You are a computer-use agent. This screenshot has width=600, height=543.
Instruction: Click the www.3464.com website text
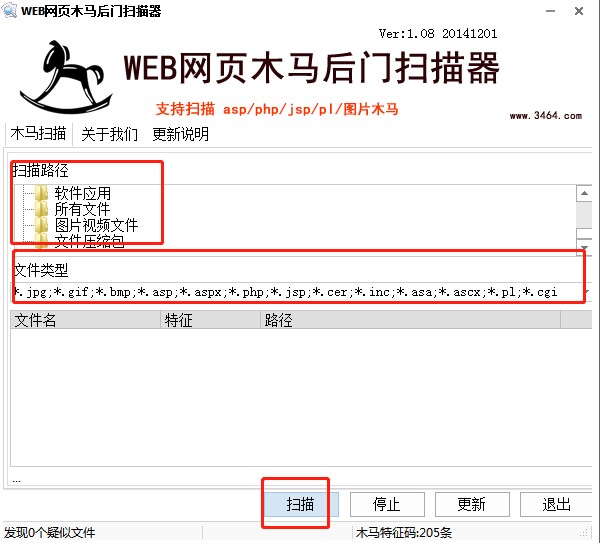pos(546,116)
